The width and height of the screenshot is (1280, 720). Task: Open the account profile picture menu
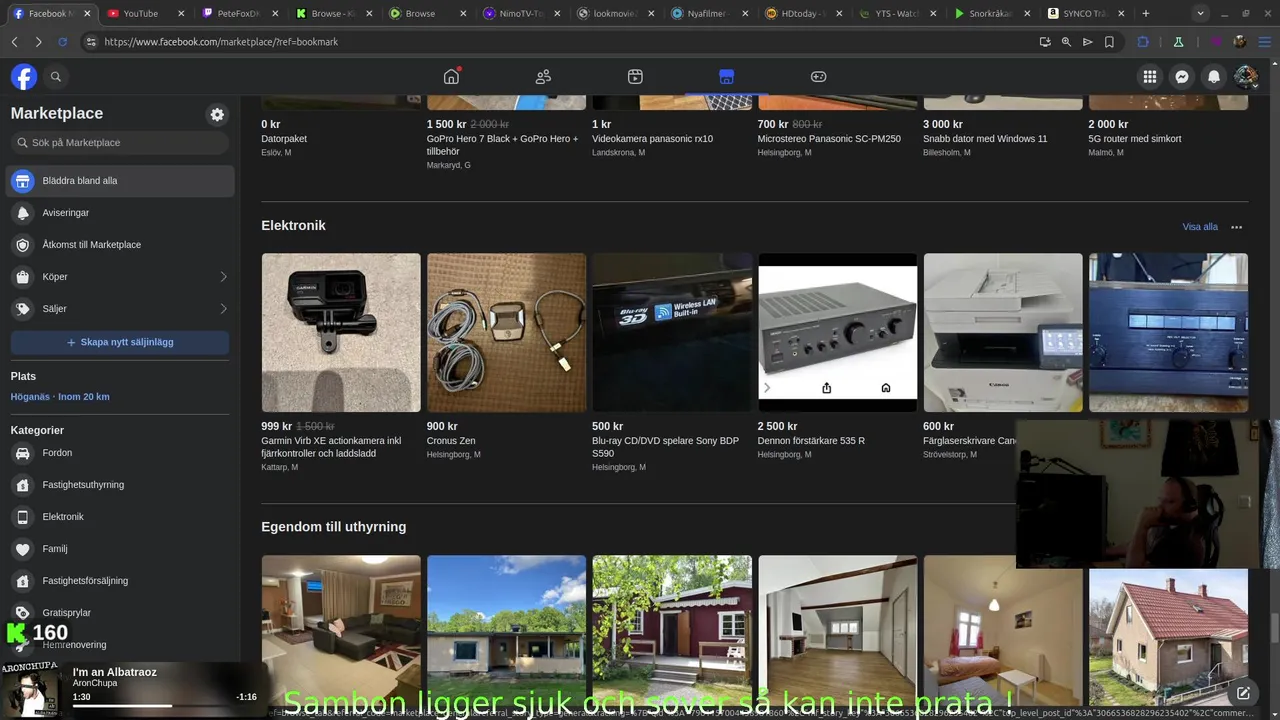(1245, 77)
